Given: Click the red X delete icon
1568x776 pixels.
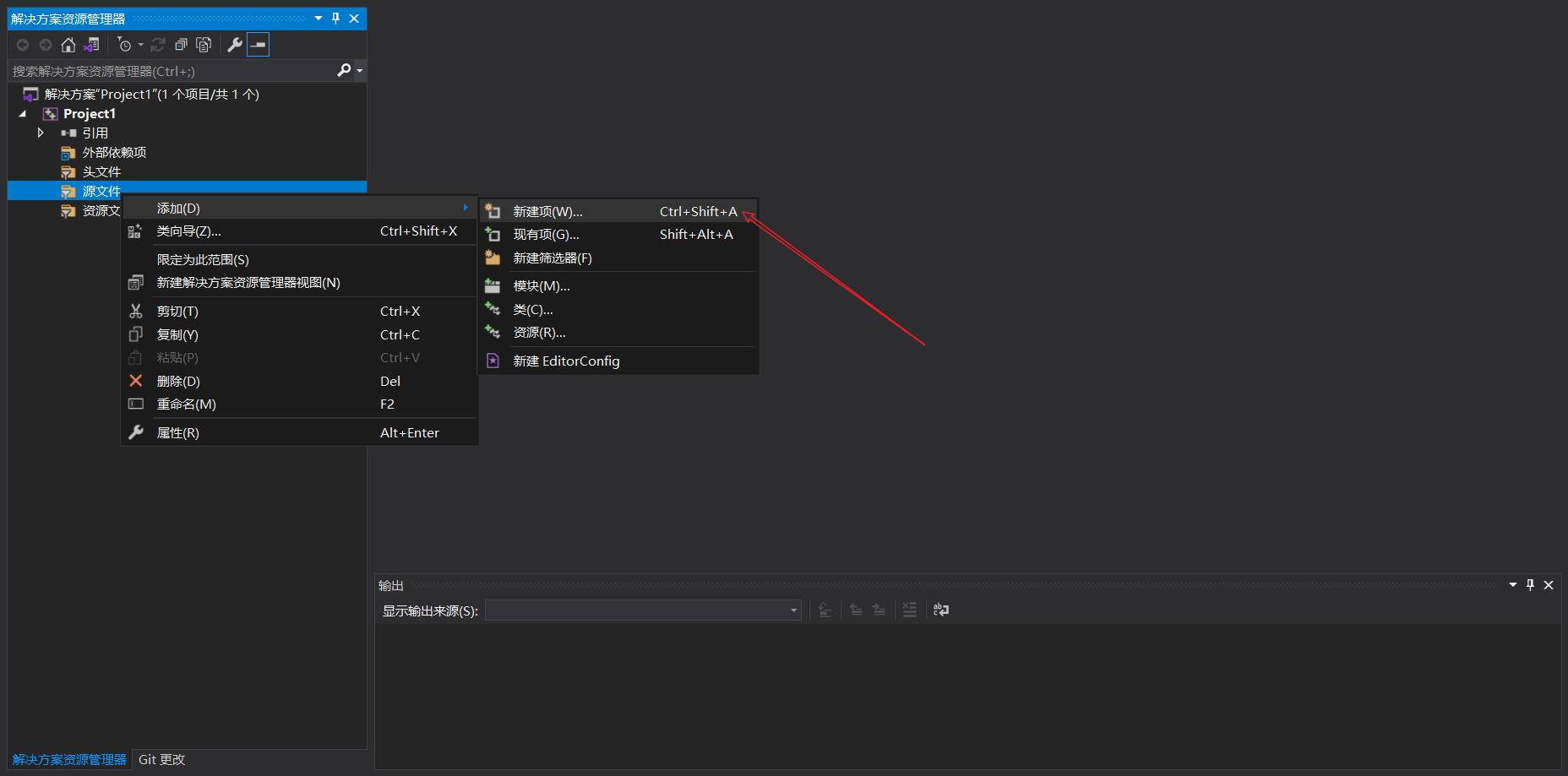Looking at the screenshot, I should [x=135, y=381].
